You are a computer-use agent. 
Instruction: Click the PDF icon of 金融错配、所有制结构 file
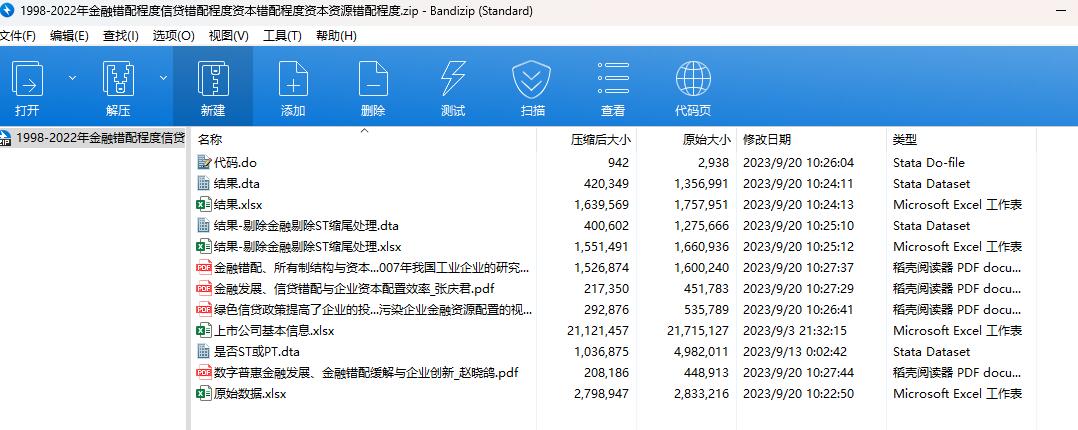click(x=204, y=268)
